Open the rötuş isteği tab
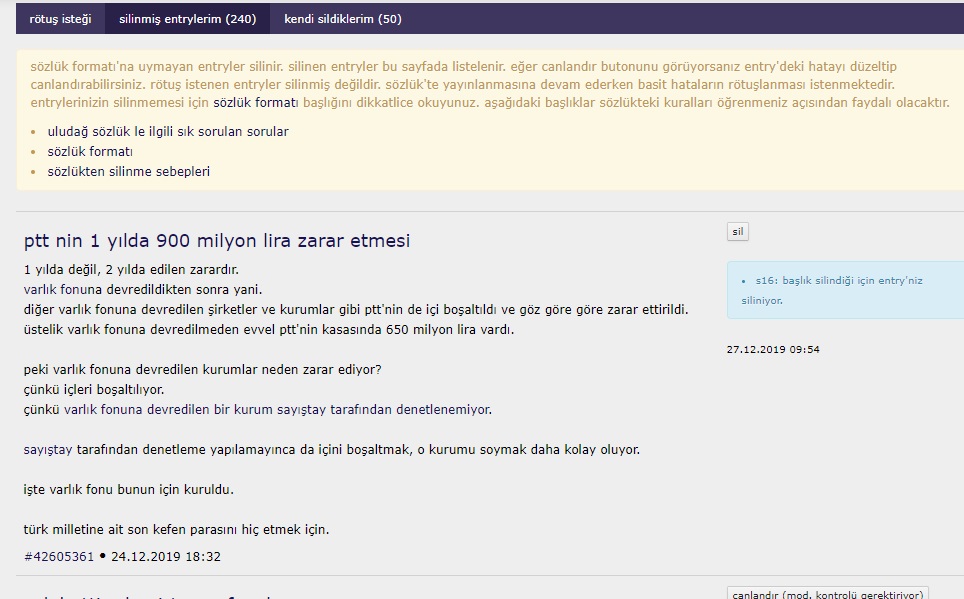964x599 pixels. [60, 19]
